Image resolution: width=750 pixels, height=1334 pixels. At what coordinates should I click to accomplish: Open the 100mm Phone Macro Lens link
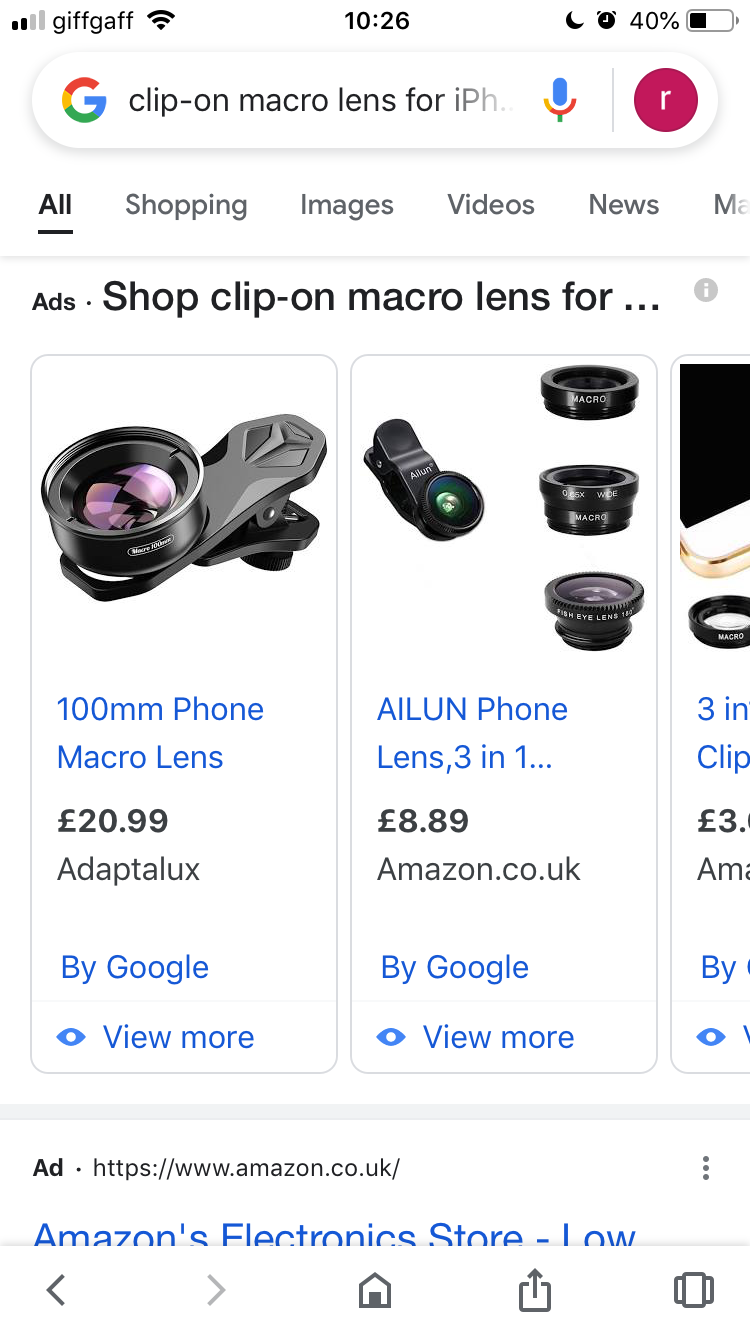160,733
